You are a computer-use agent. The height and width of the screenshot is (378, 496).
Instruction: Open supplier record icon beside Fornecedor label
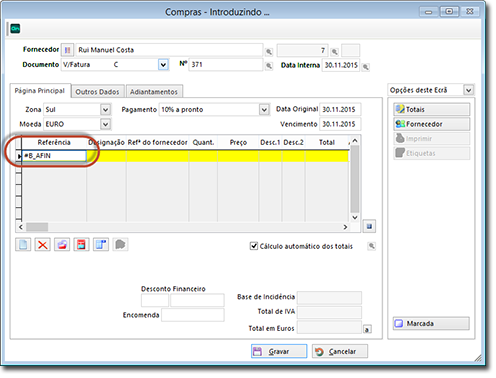click(67, 50)
